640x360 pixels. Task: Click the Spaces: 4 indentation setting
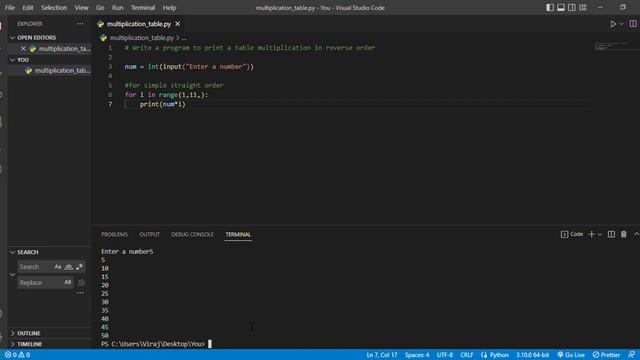417,355
